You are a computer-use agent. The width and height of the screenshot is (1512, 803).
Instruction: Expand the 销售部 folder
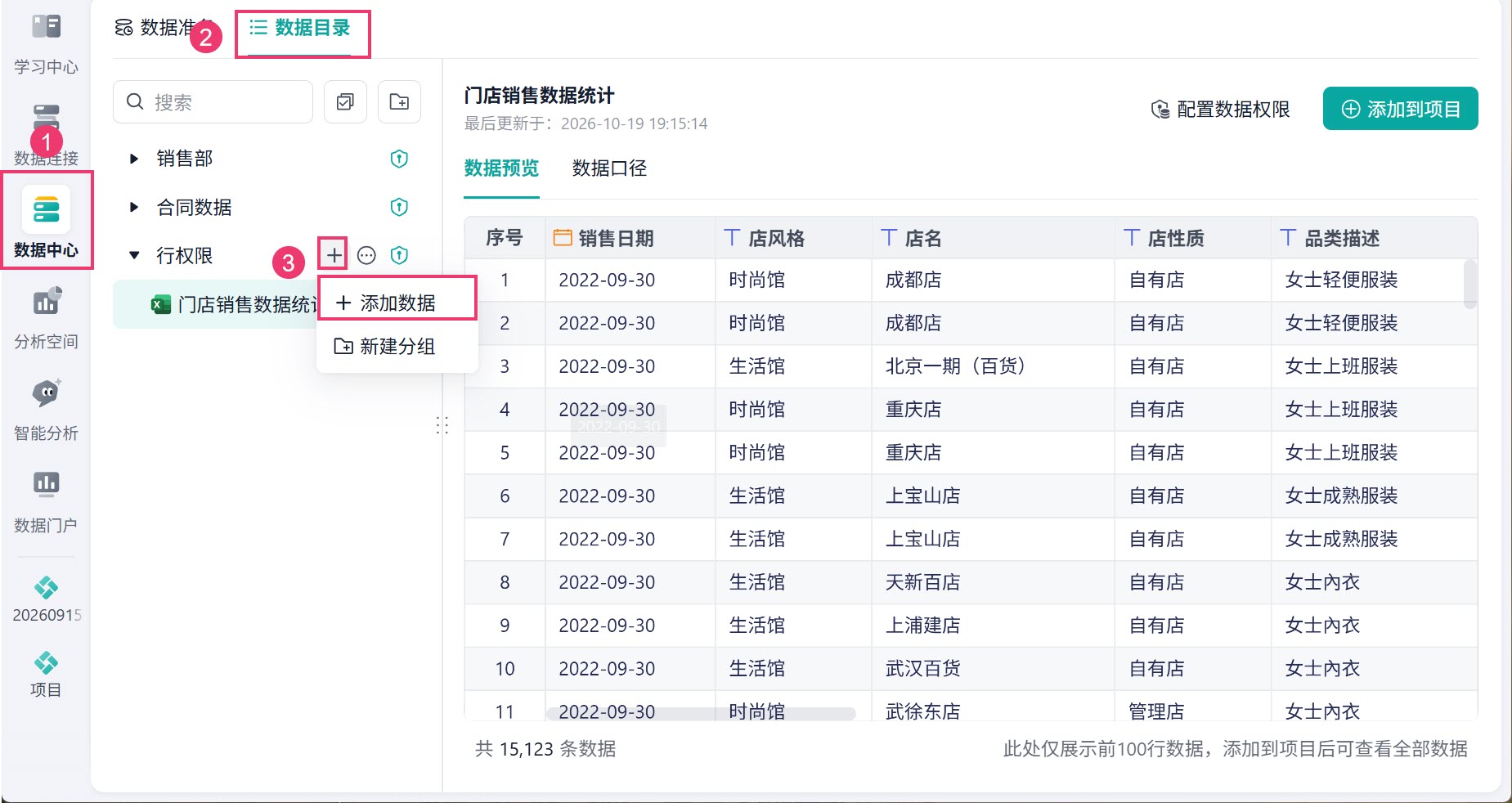(x=134, y=159)
